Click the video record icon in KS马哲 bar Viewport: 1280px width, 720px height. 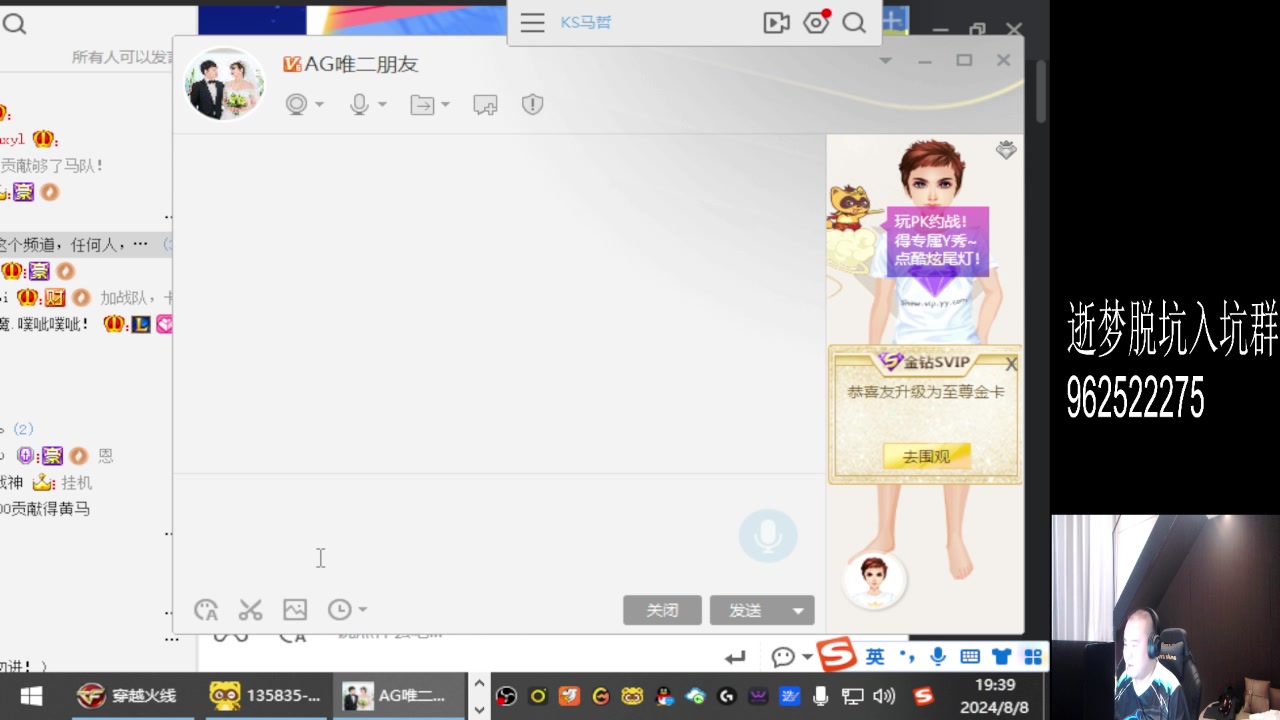point(776,22)
